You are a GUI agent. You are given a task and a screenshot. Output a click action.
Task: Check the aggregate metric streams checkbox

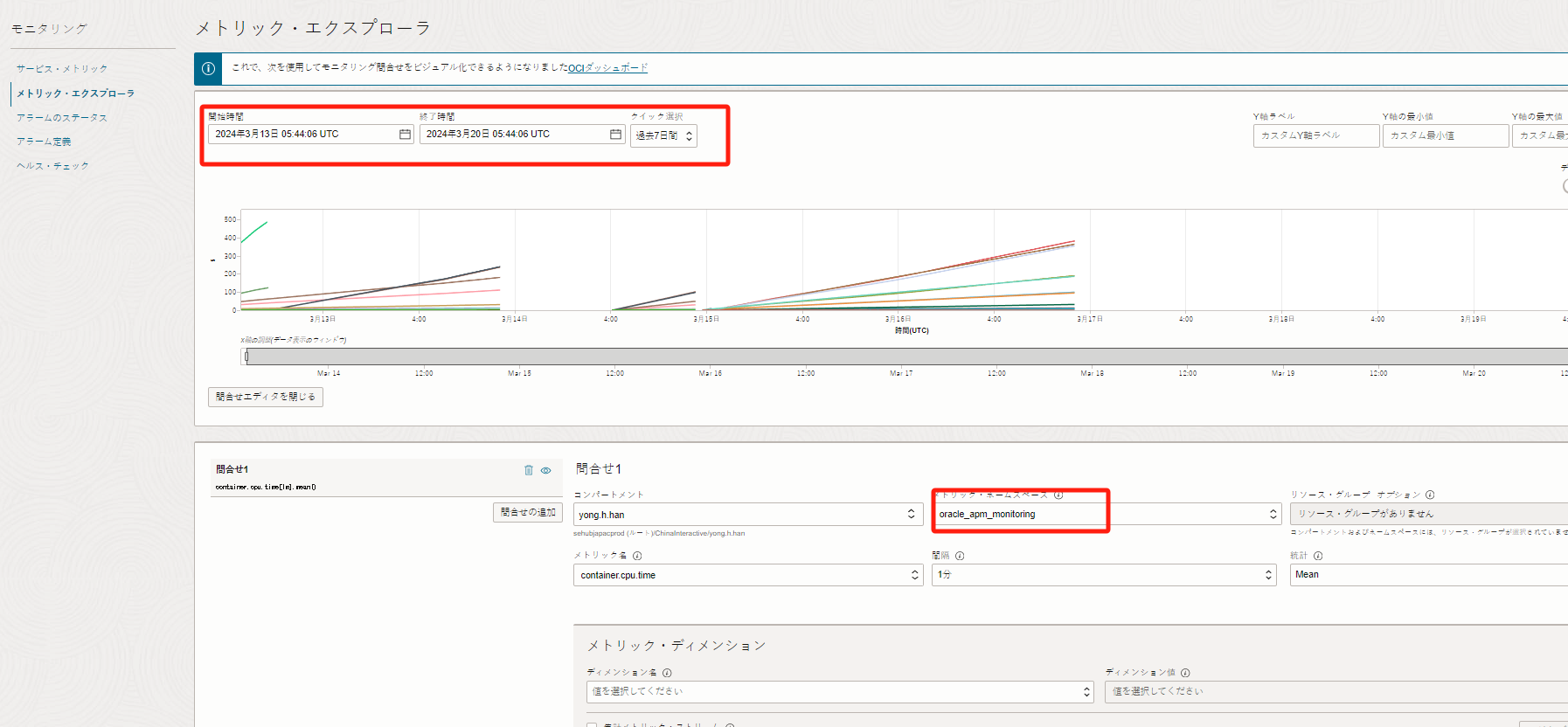tap(592, 724)
